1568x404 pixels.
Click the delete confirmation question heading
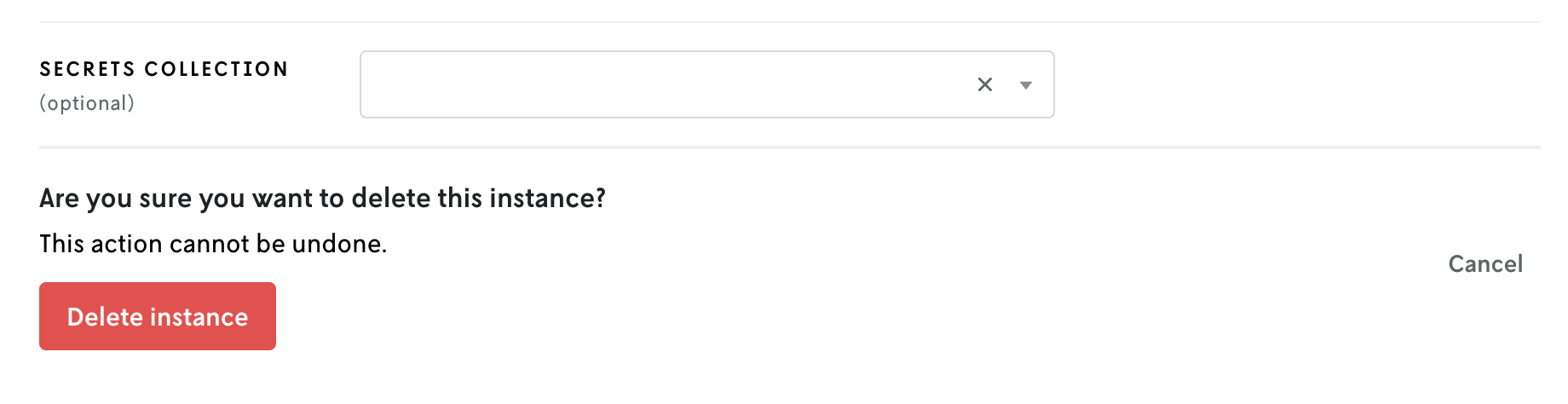322,199
